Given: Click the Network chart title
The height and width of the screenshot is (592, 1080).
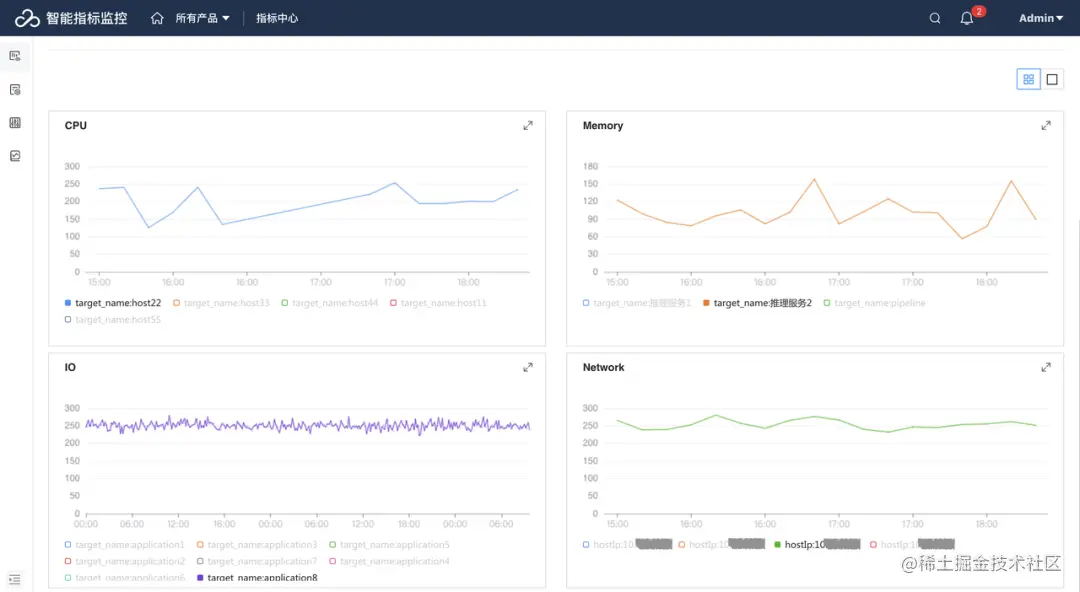Looking at the screenshot, I should point(603,367).
